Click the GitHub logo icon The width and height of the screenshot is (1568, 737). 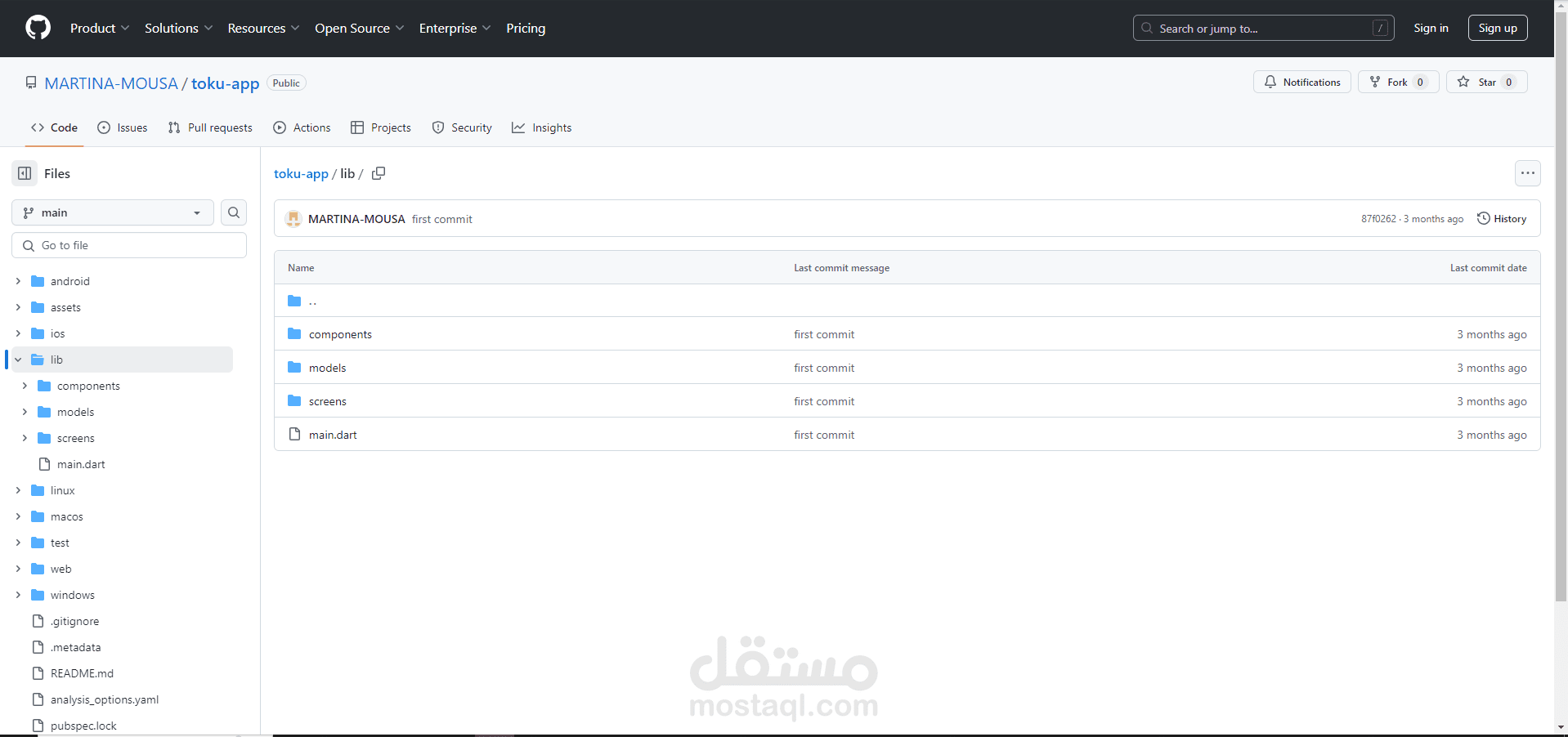(x=38, y=28)
